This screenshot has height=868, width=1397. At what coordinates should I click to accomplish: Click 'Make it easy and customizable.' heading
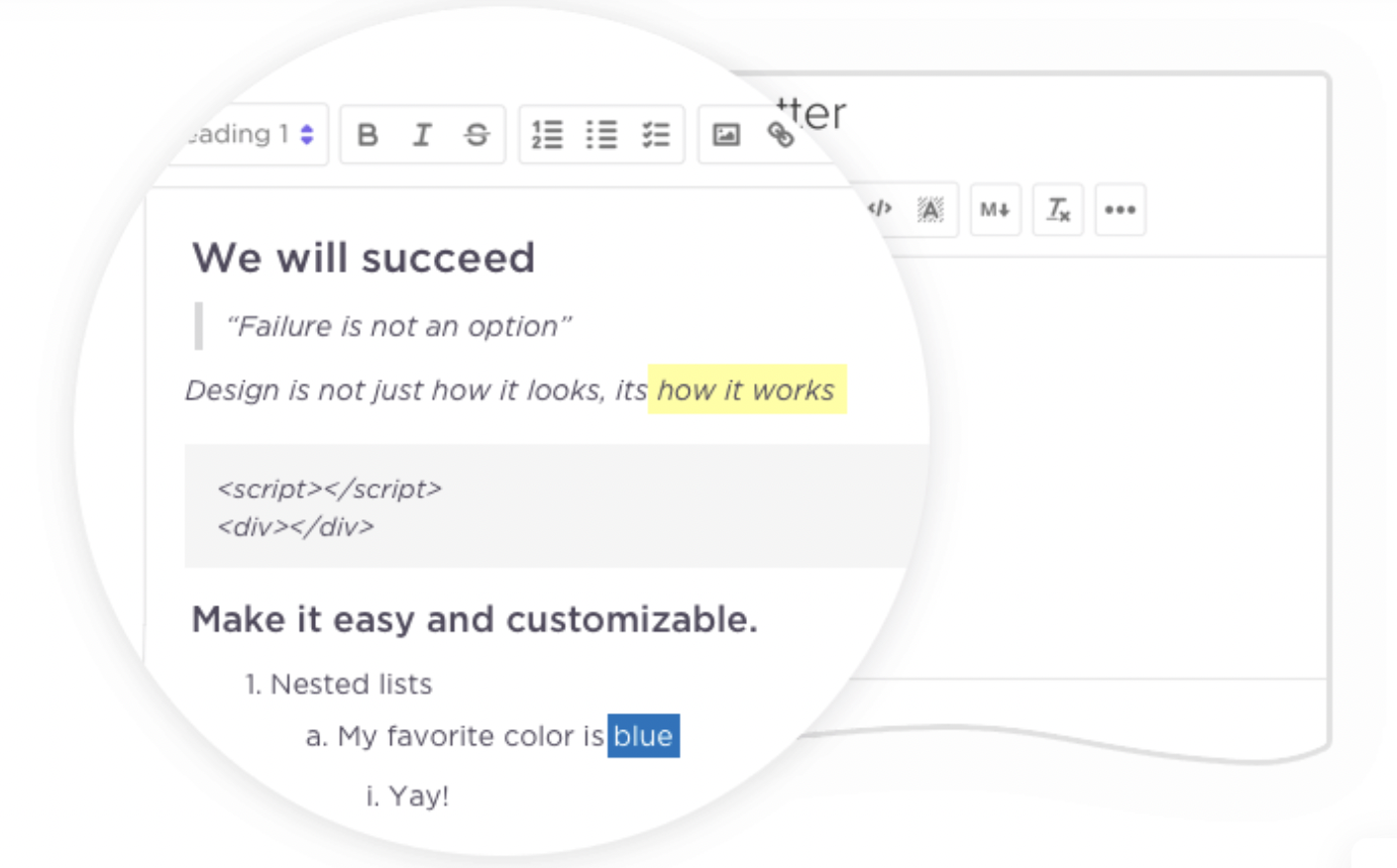click(x=475, y=619)
